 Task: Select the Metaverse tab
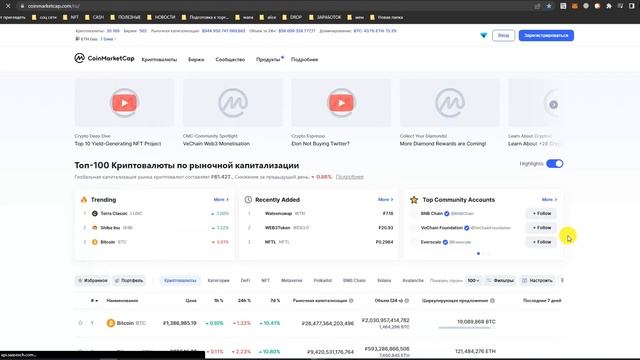tap(291, 280)
